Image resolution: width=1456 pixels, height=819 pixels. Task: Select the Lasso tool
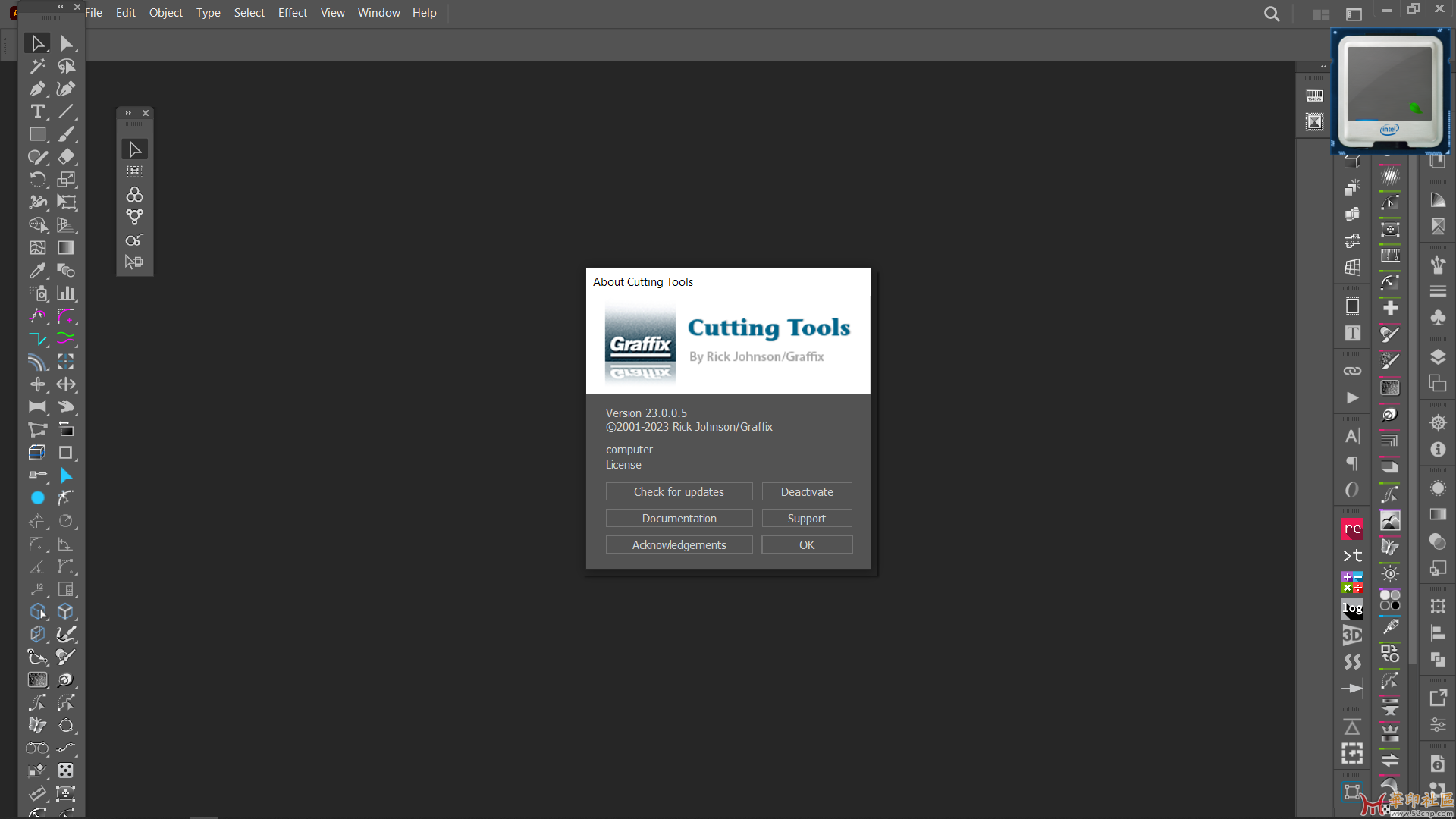click(x=66, y=66)
